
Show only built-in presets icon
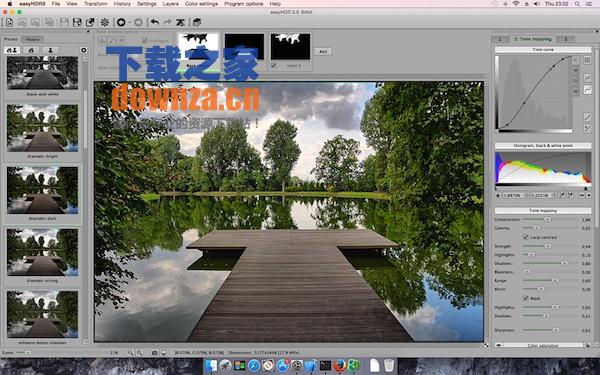tap(31, 50)
